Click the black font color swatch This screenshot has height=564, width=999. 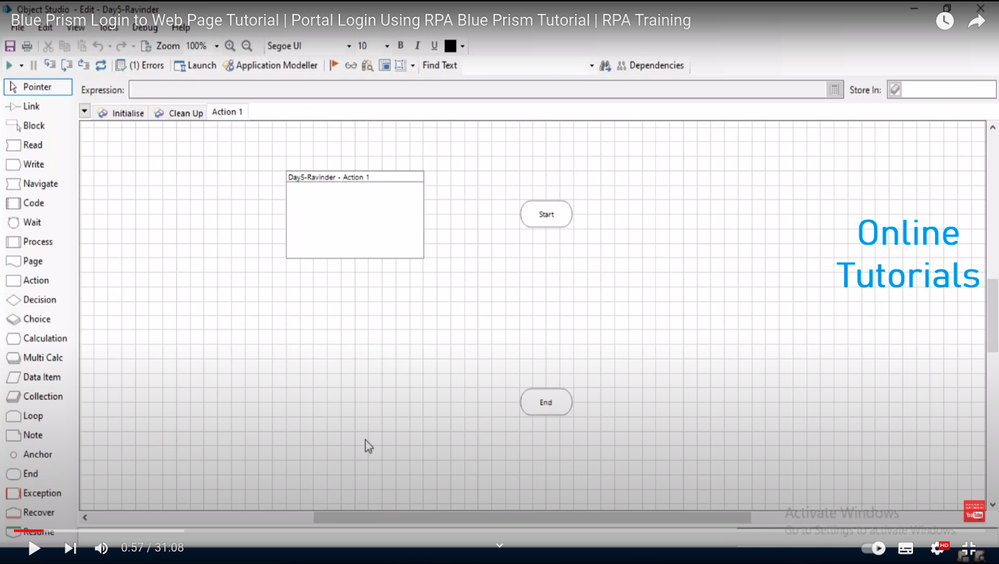(450, 46)
